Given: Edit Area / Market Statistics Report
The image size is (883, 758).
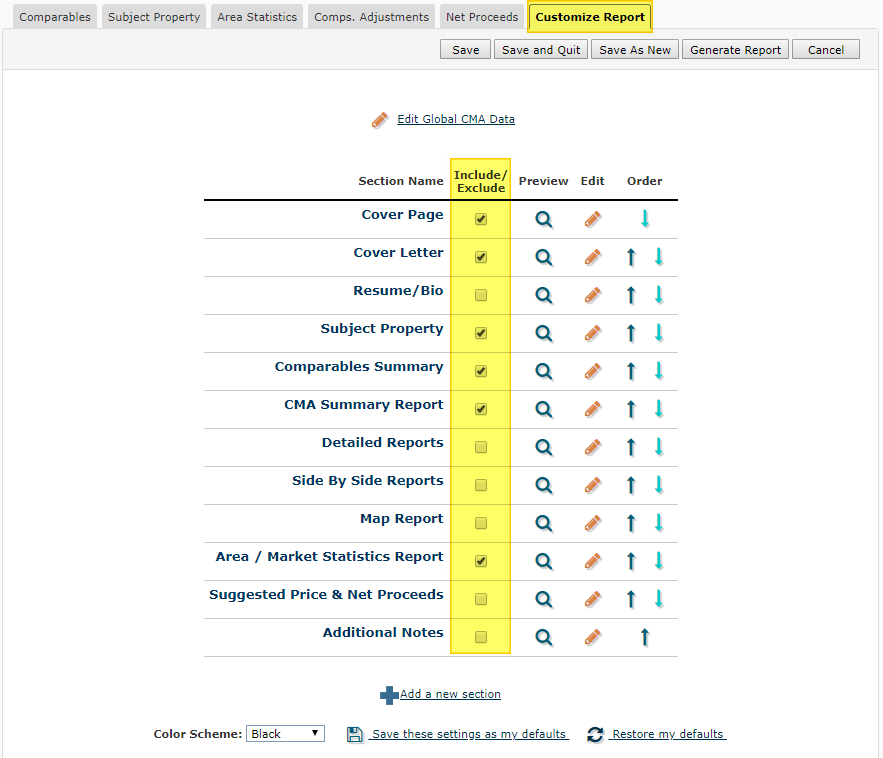Looking at the screenshot, I should pyautogui.click(x=592, y=561).
